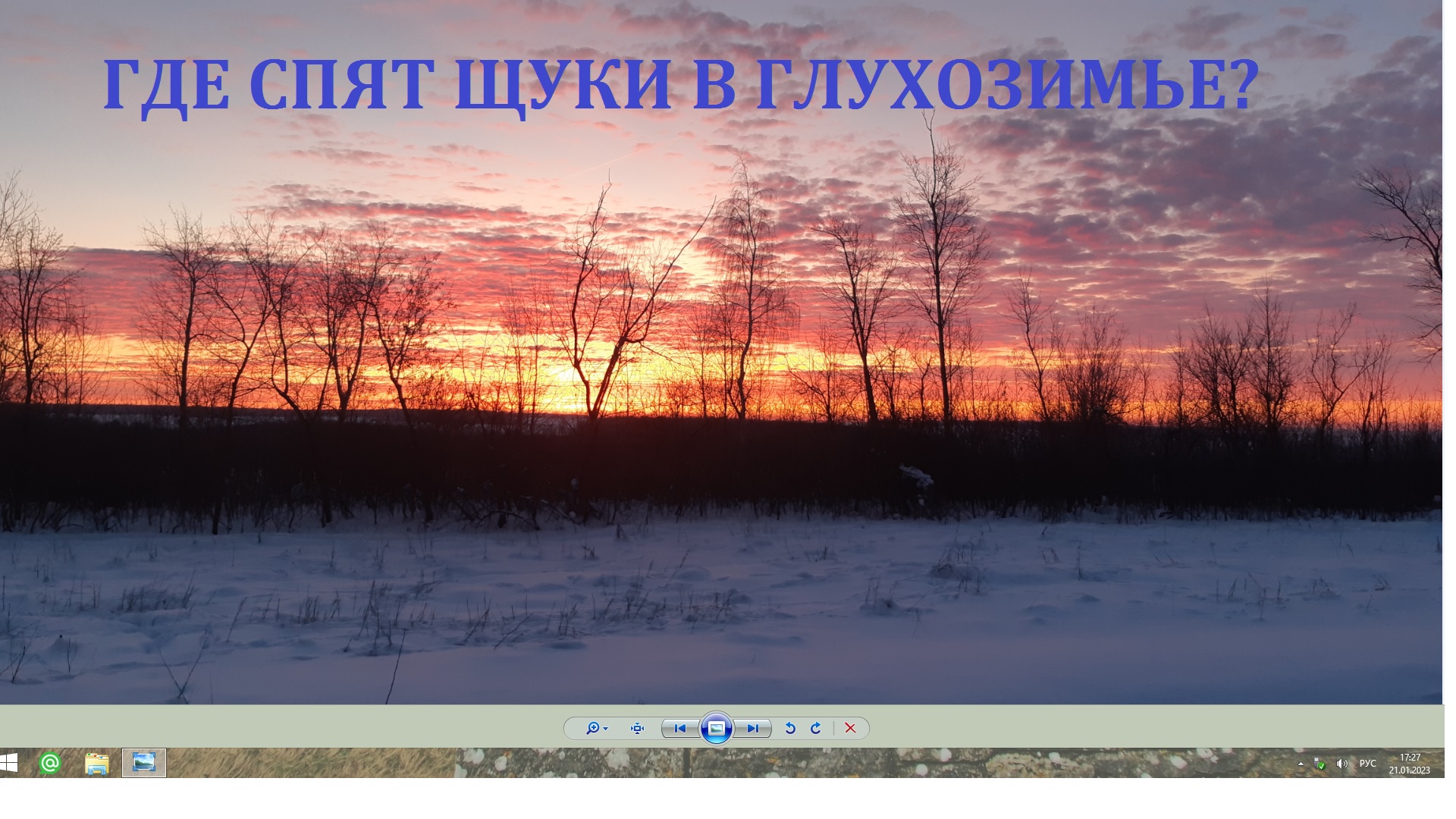This screenshot has width=1456, height=819.
Task: Open the clock showing 17:27
Action: [1409, 764]
